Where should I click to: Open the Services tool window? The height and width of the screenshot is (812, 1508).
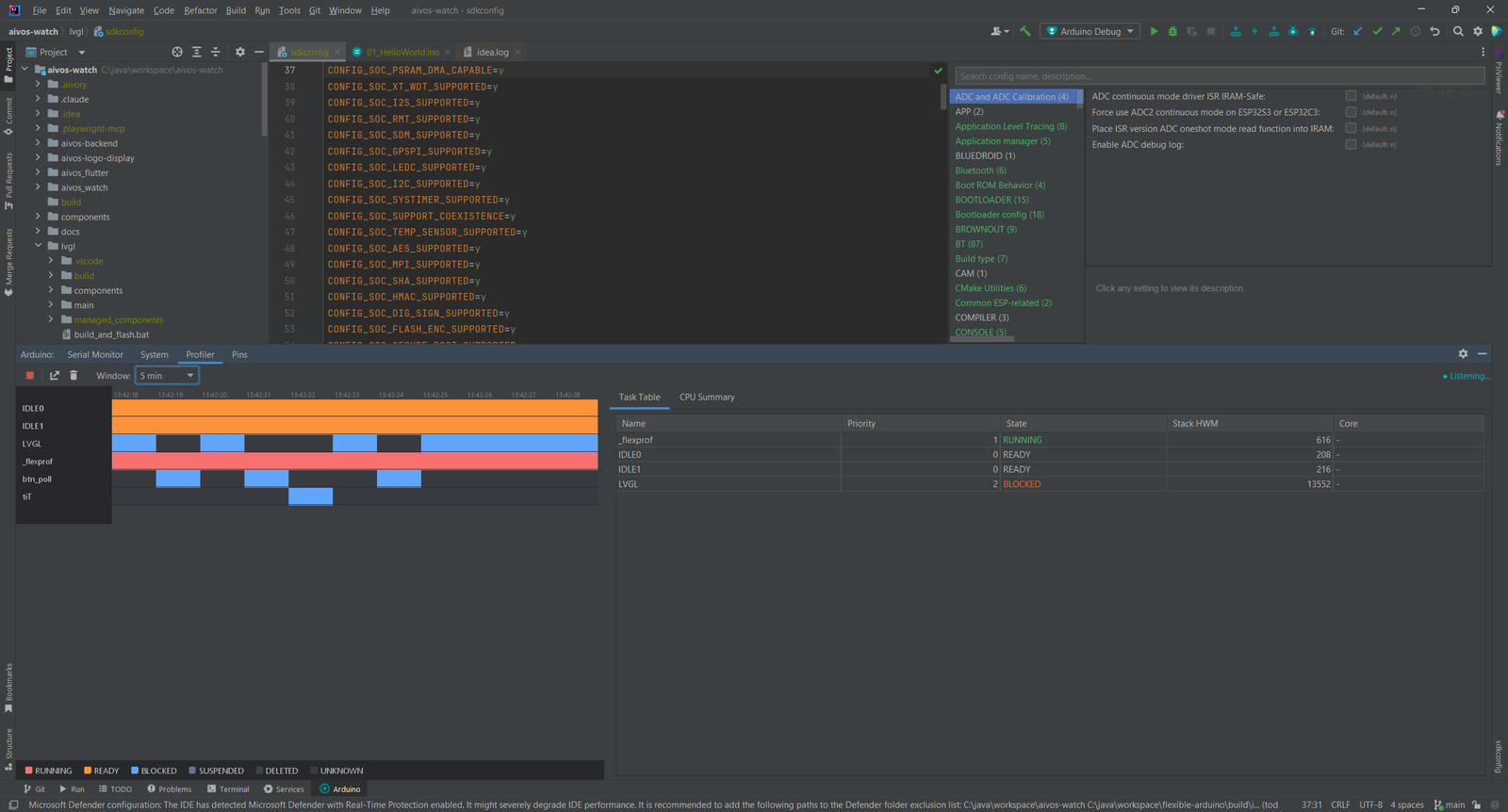[x=285, y=789]
